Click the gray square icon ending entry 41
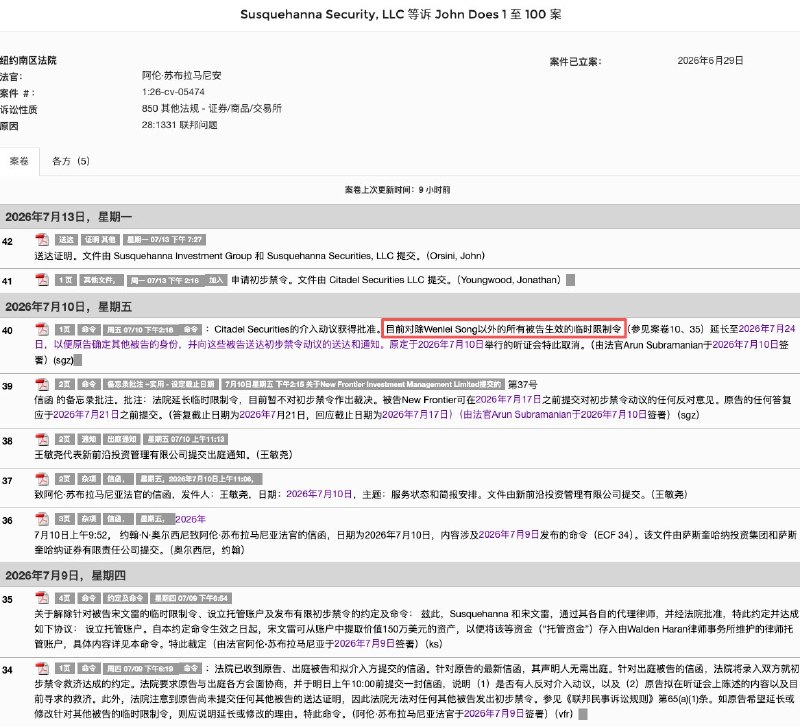Image resolution: width=800 pixels, height=727 pixels. 571,280
